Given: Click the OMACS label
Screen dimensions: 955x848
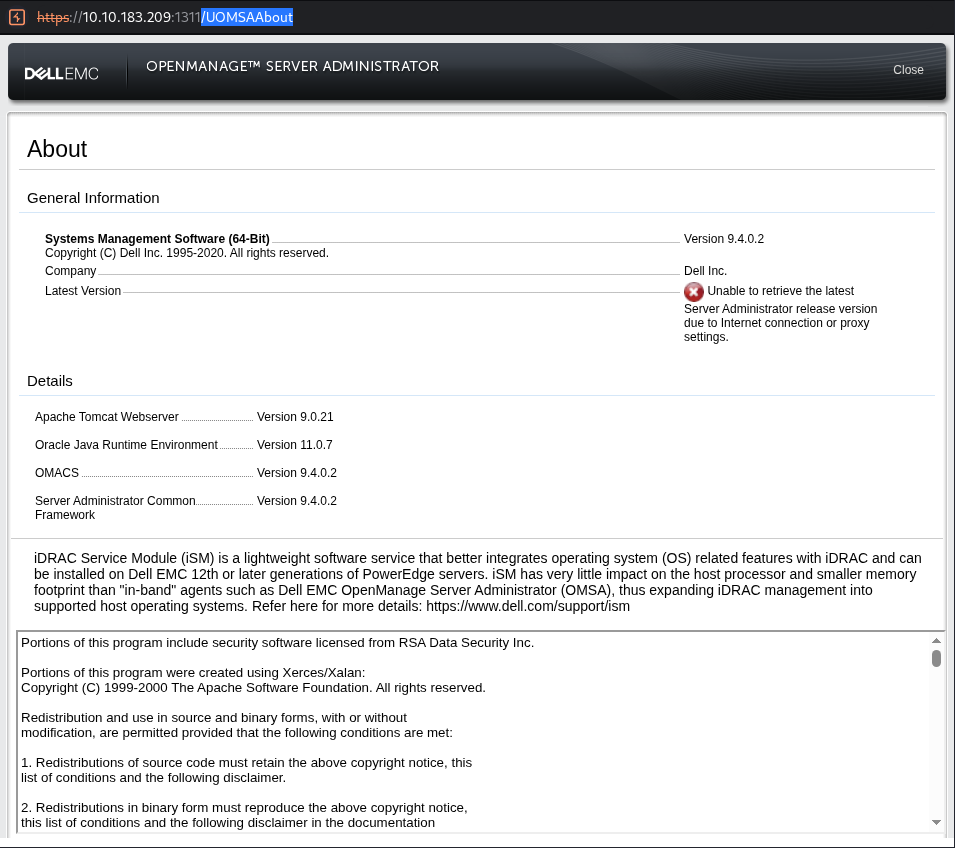Looking at the screenshot, I should coord(57,473).
